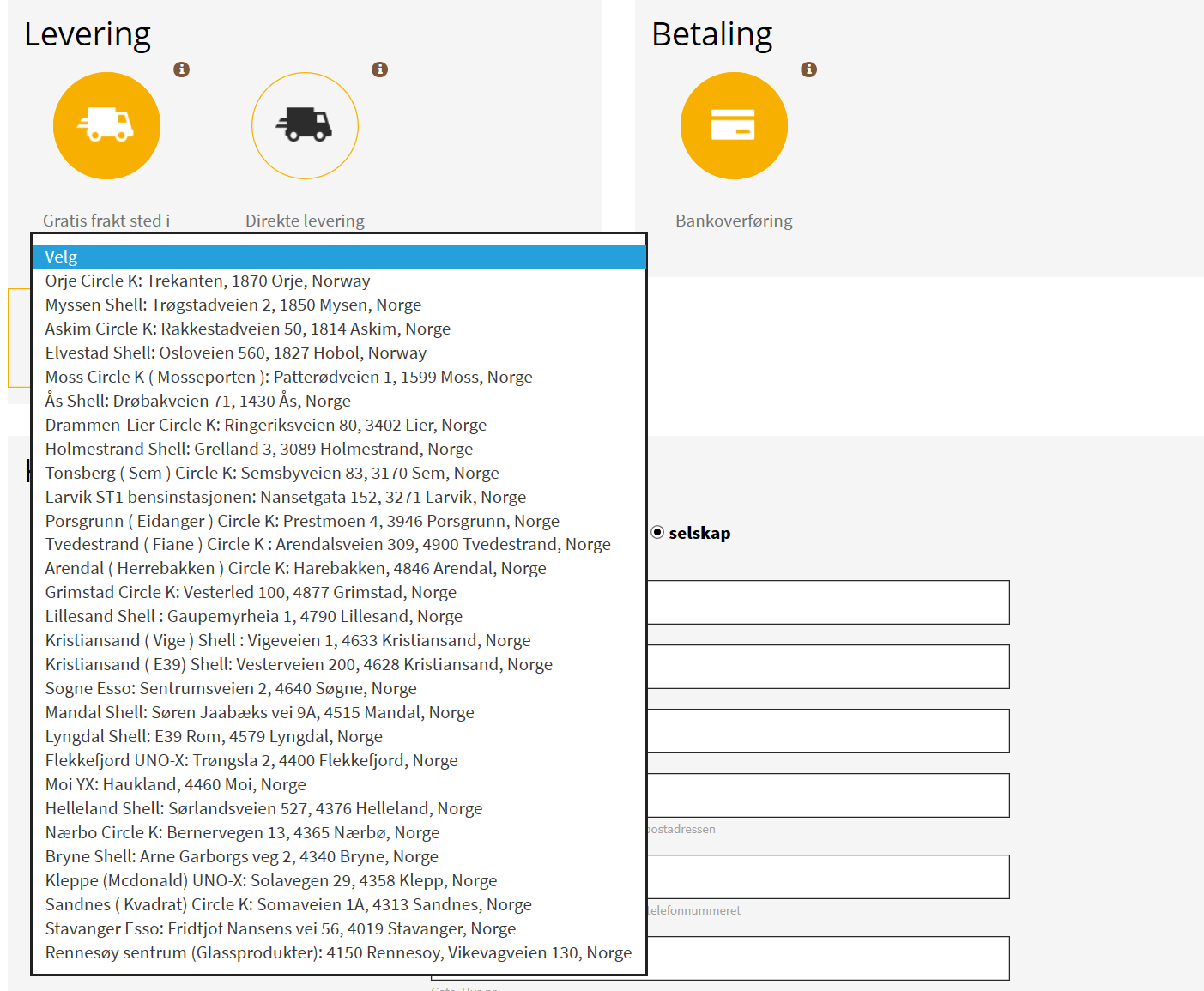Select Askim Circle K Rakkestadveien option
This screenshot has width=1204, height=991.
click(339, 329)
